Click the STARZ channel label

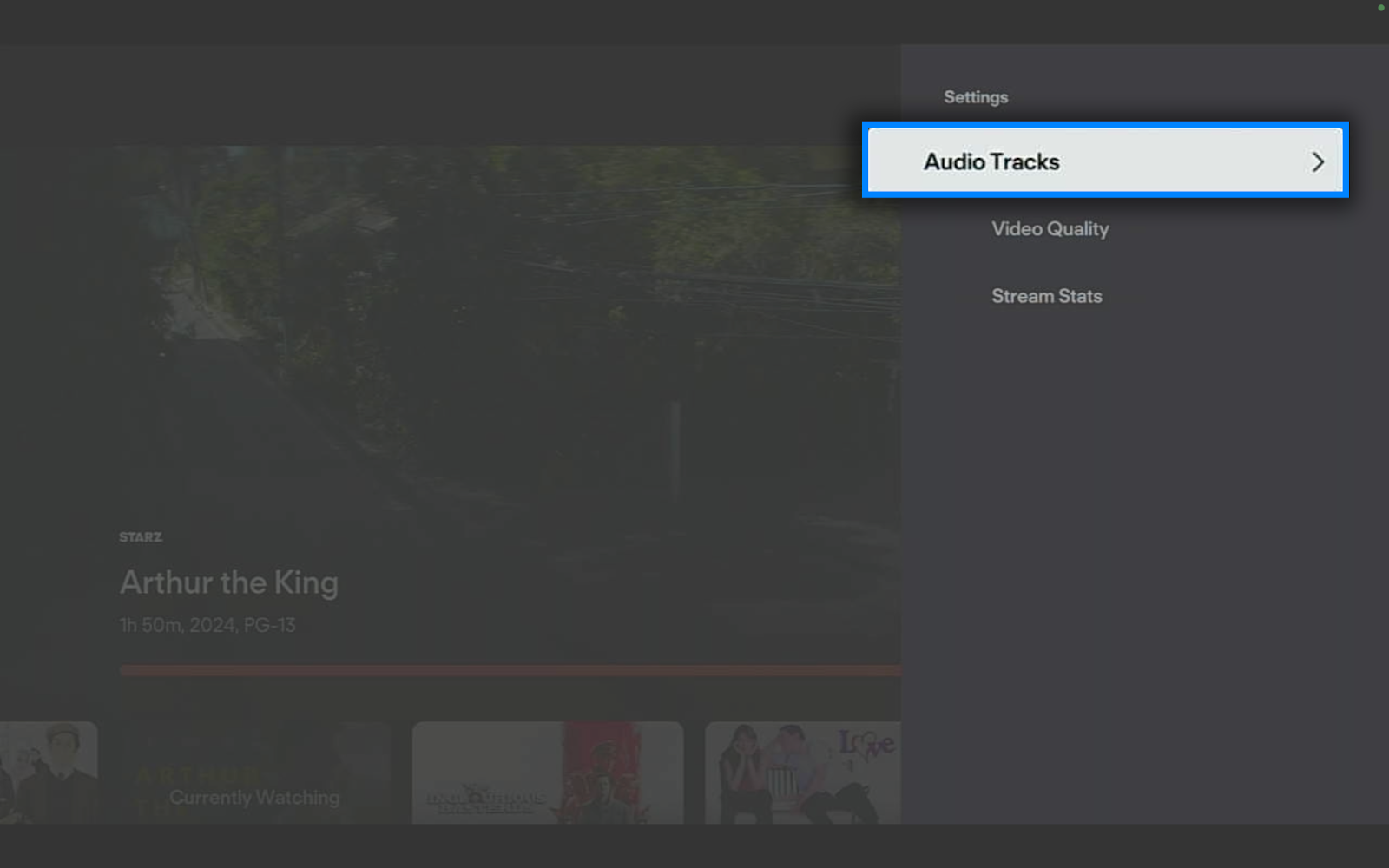tap(141, 537)
